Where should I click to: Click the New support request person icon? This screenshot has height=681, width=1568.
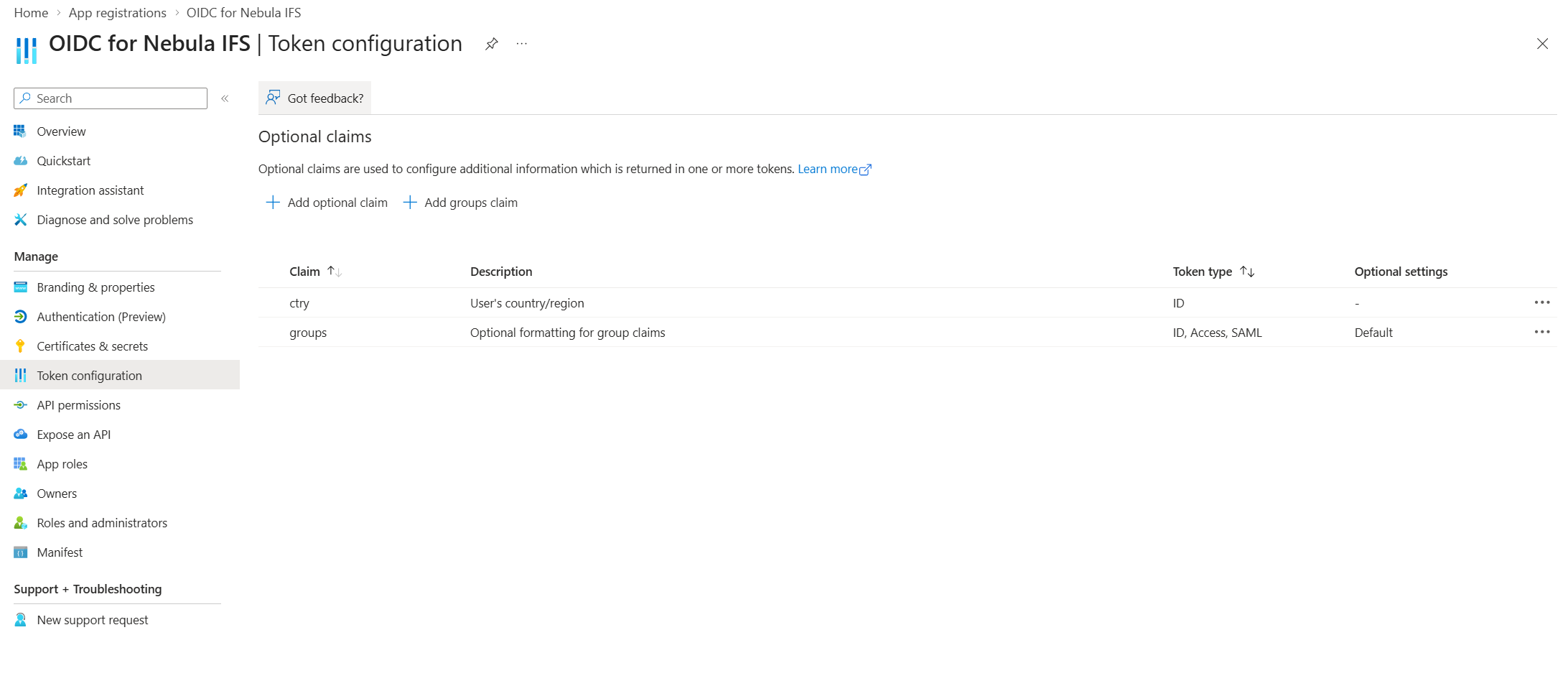pos(20,620)
